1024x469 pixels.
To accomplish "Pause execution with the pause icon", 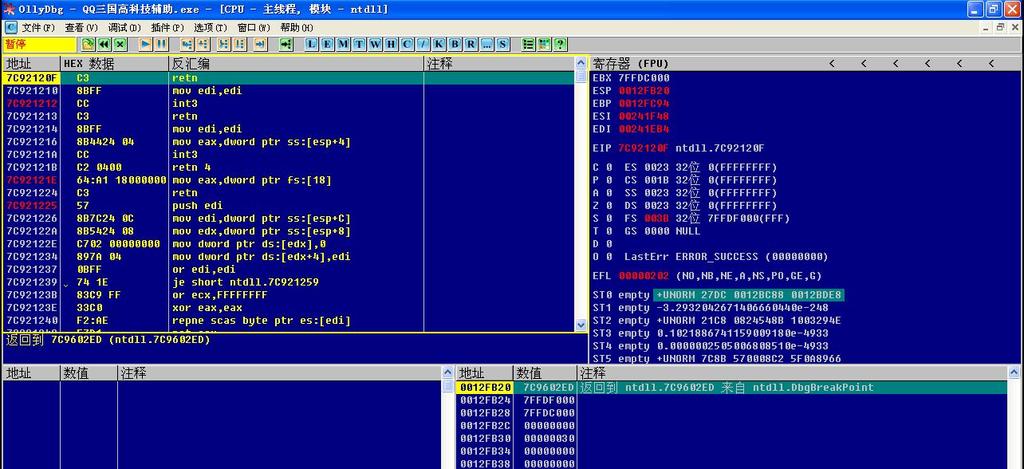I will 161,44.
